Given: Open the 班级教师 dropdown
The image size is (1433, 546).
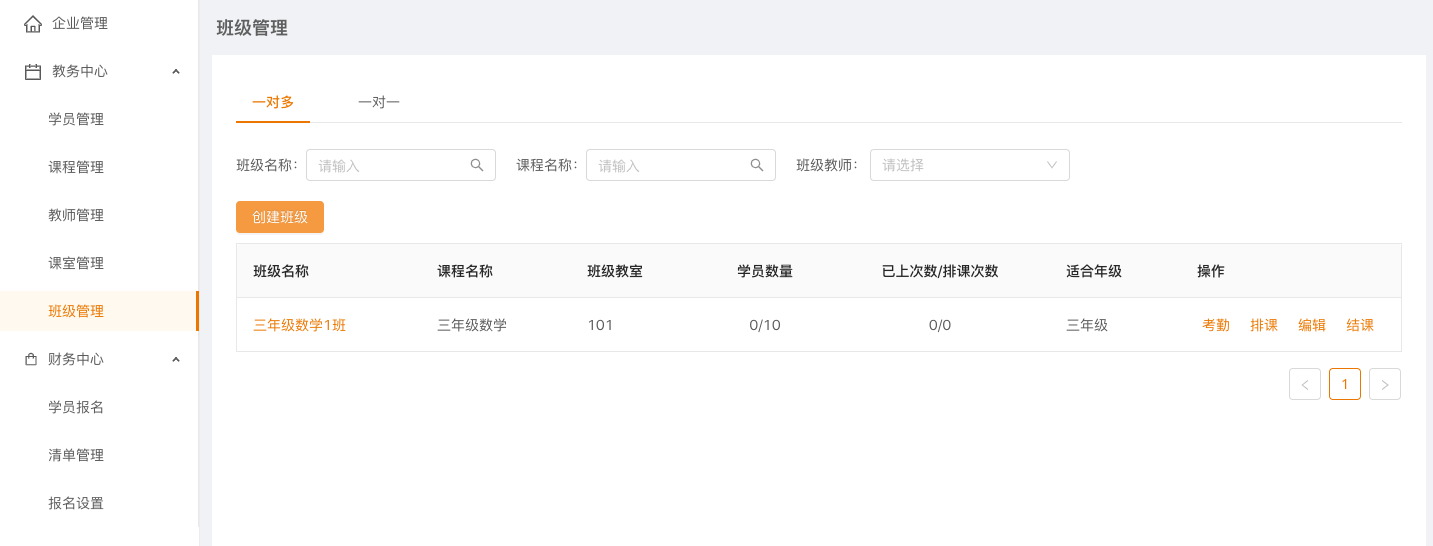Looking at the screenshot, I should [x=969, y=165].
